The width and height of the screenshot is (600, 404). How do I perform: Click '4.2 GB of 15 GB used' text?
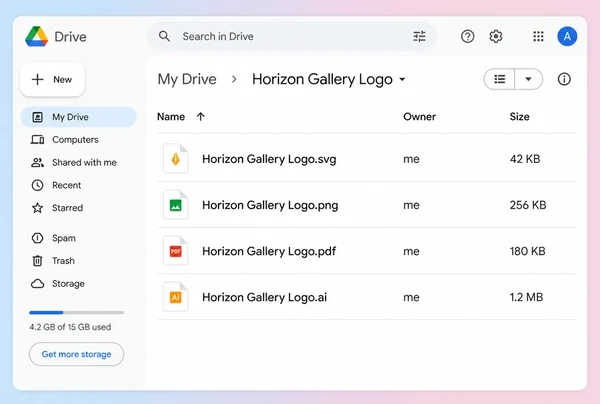coord(70,327)
